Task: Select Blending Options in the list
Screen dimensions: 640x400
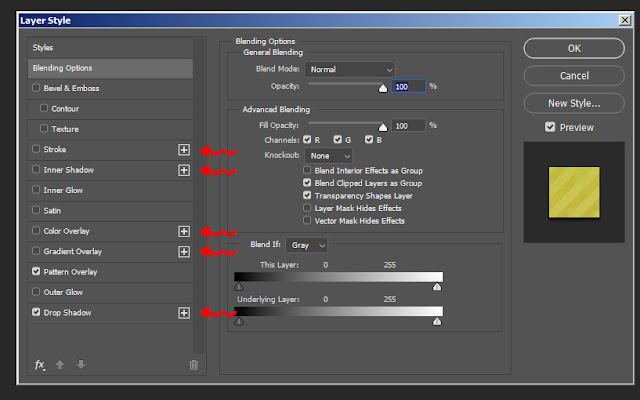Action: point(110,68)
